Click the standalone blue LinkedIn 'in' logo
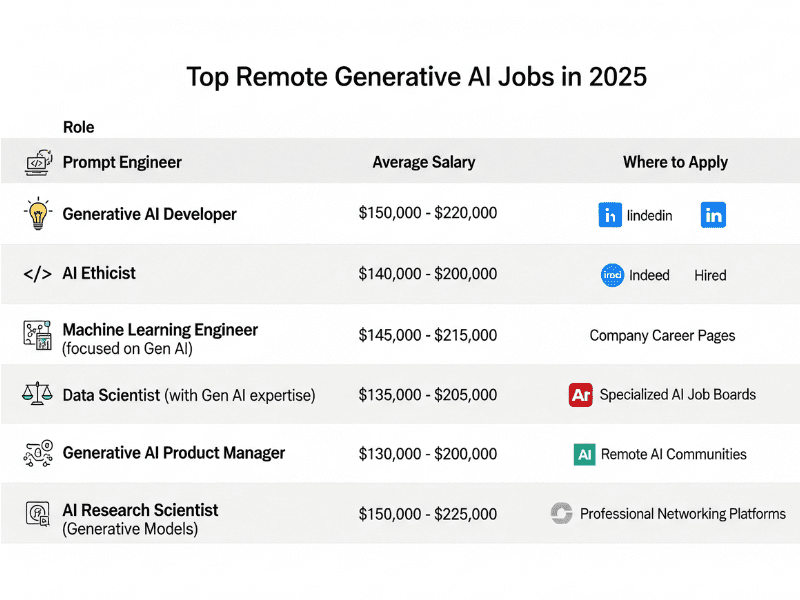800x600 pixels. click(x=713, y=215)
